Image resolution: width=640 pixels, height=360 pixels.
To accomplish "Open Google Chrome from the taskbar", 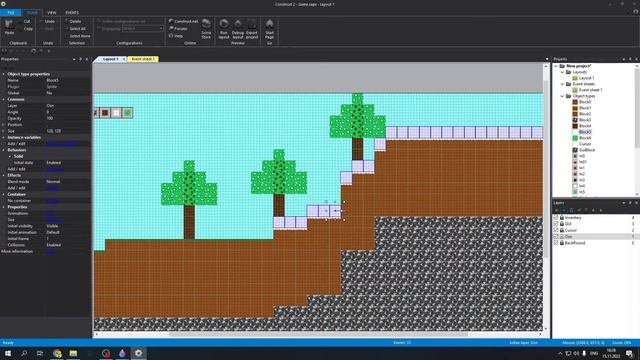I will point(57,353).
